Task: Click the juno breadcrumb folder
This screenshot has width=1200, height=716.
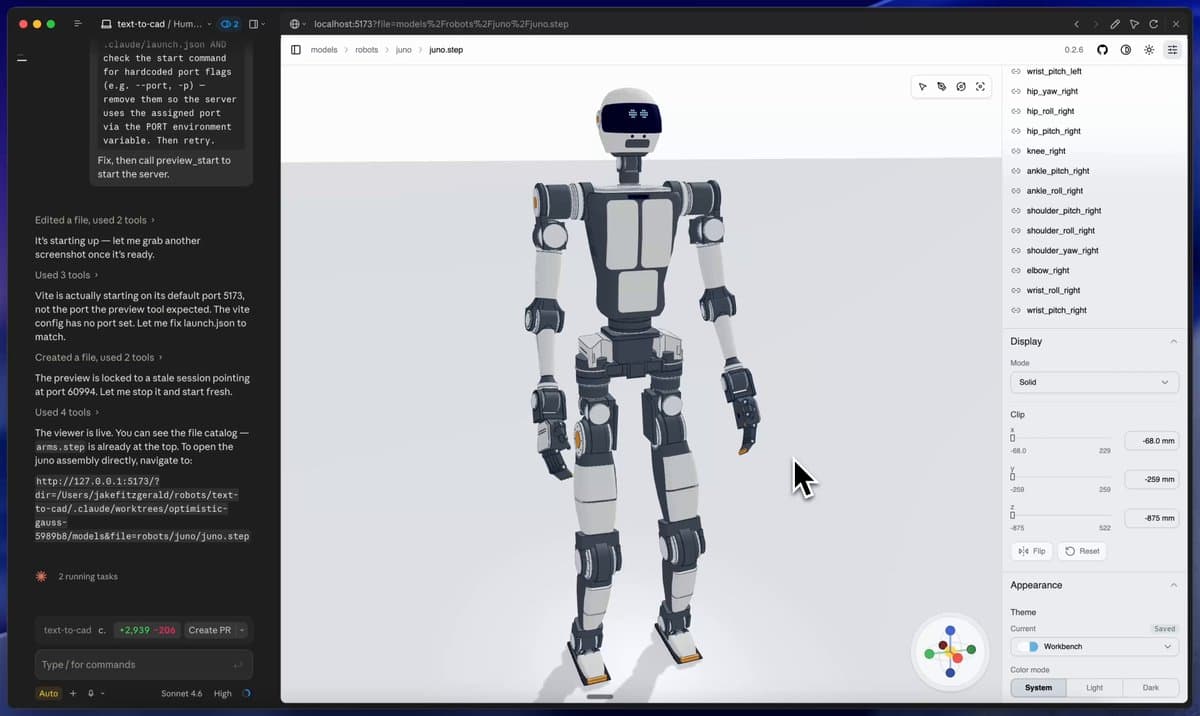Action: 403,50
